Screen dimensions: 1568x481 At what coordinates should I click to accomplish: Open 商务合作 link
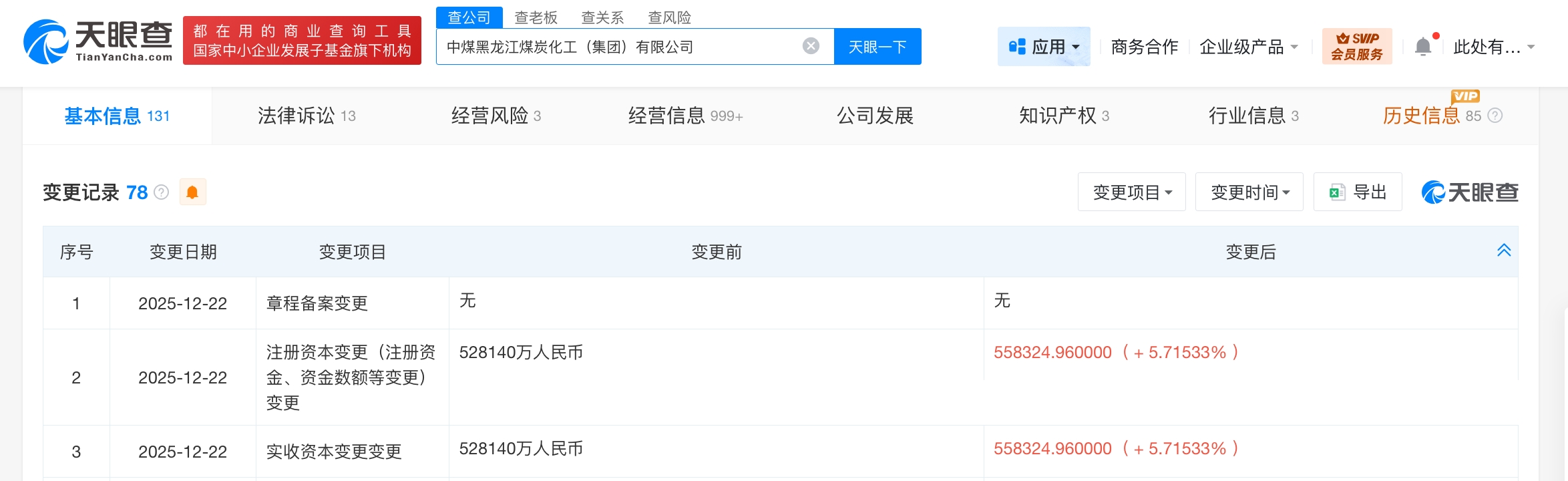1144,47
